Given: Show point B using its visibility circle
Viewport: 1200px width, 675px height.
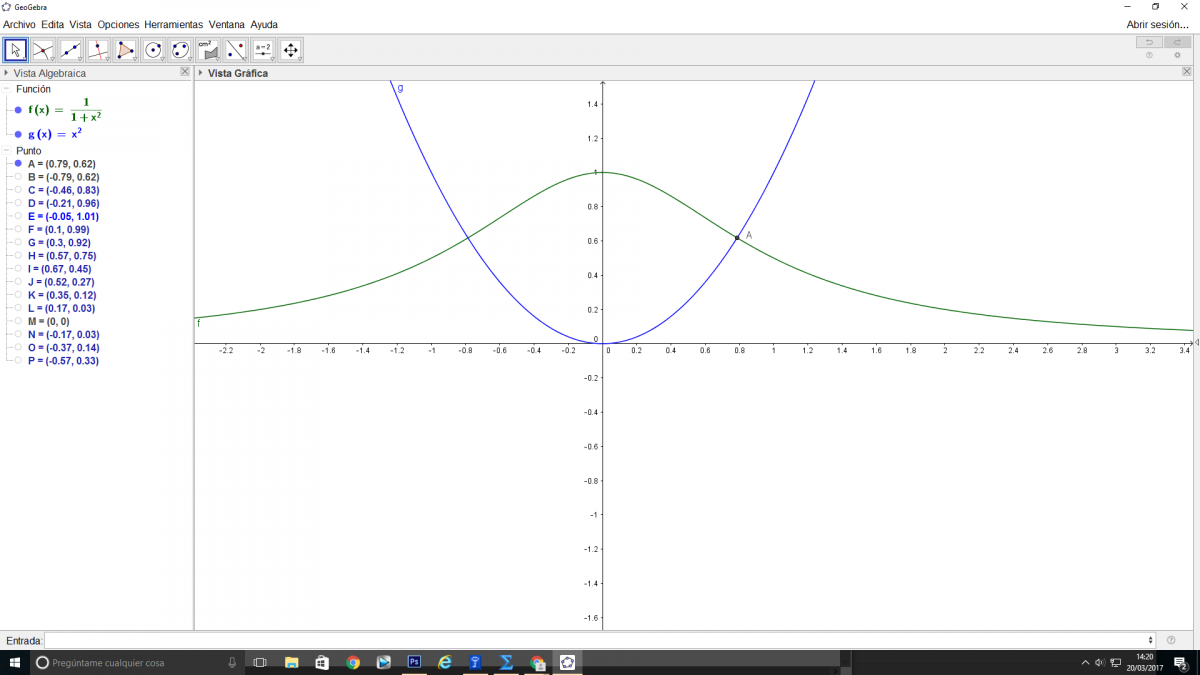Looking at the screenshot, I should click(18, 177).
